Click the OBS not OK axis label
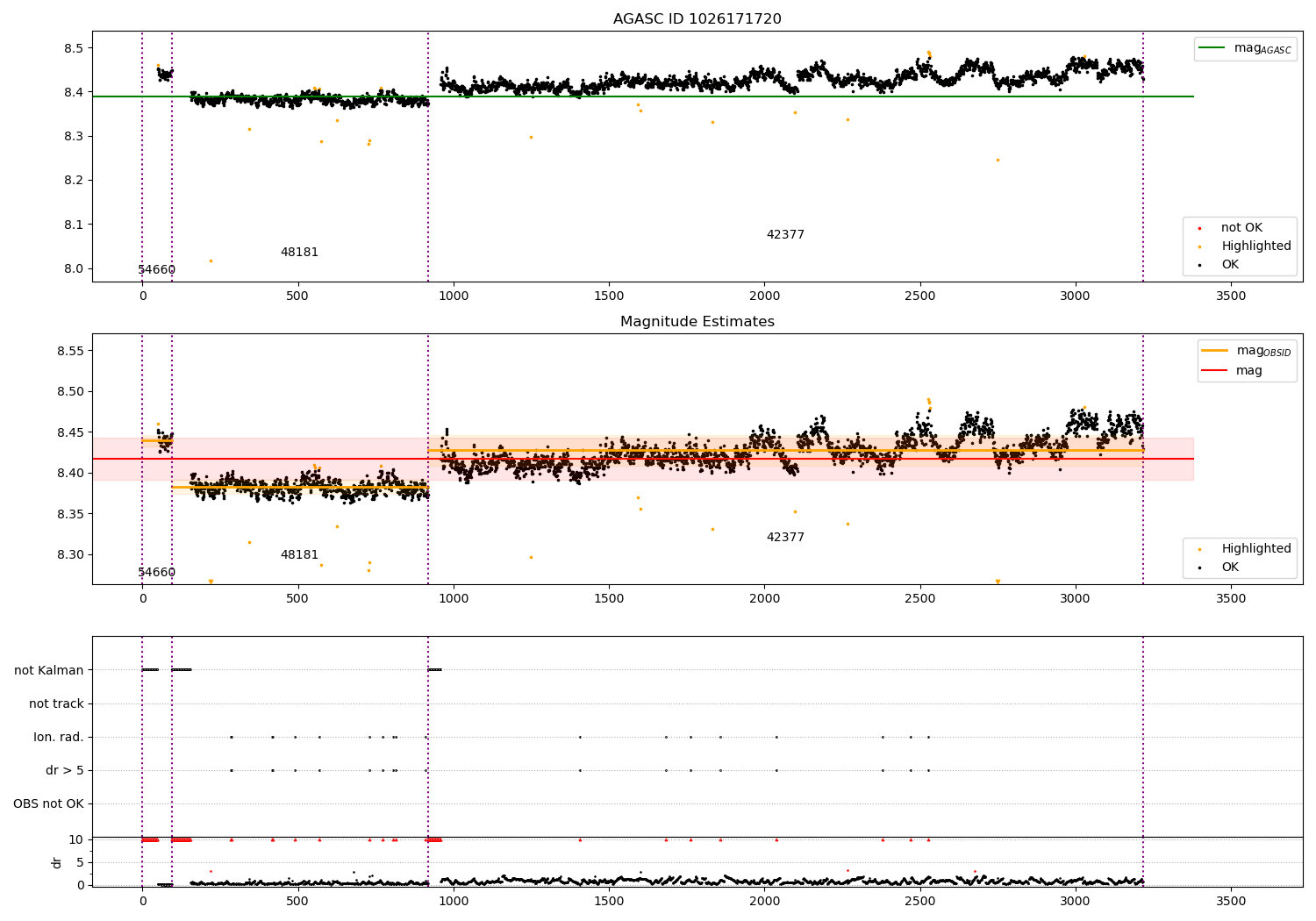 click(x=49, y=803)
